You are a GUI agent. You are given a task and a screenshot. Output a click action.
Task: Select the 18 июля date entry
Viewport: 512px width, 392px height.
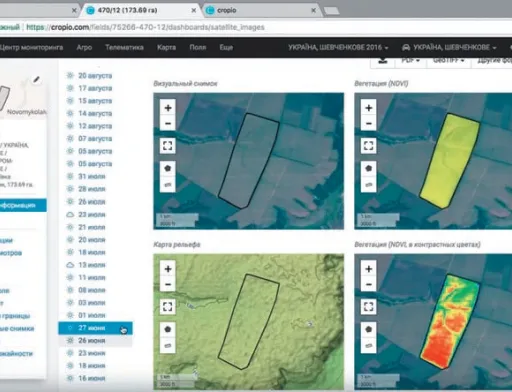click(92, 252)
